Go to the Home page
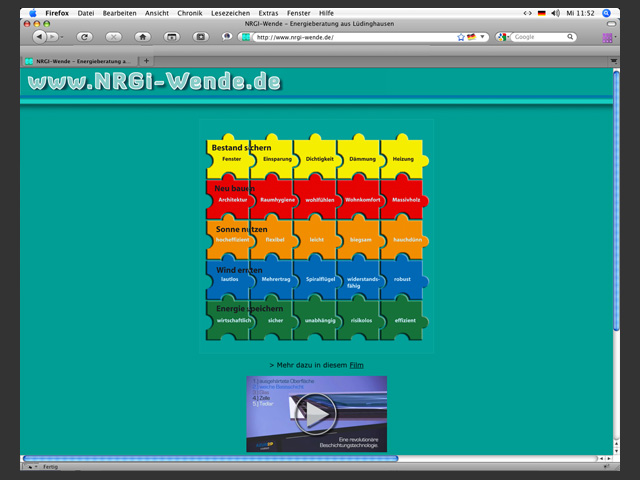Viewport: 640px width, 480px height. [142, 37]
